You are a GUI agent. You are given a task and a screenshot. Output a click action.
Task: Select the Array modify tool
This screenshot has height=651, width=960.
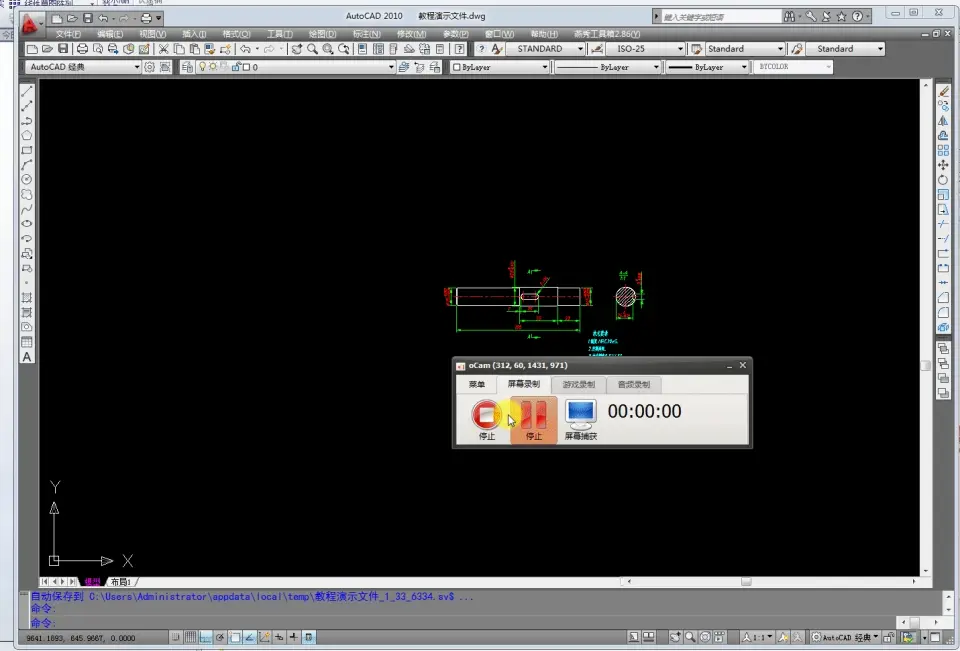943,150
